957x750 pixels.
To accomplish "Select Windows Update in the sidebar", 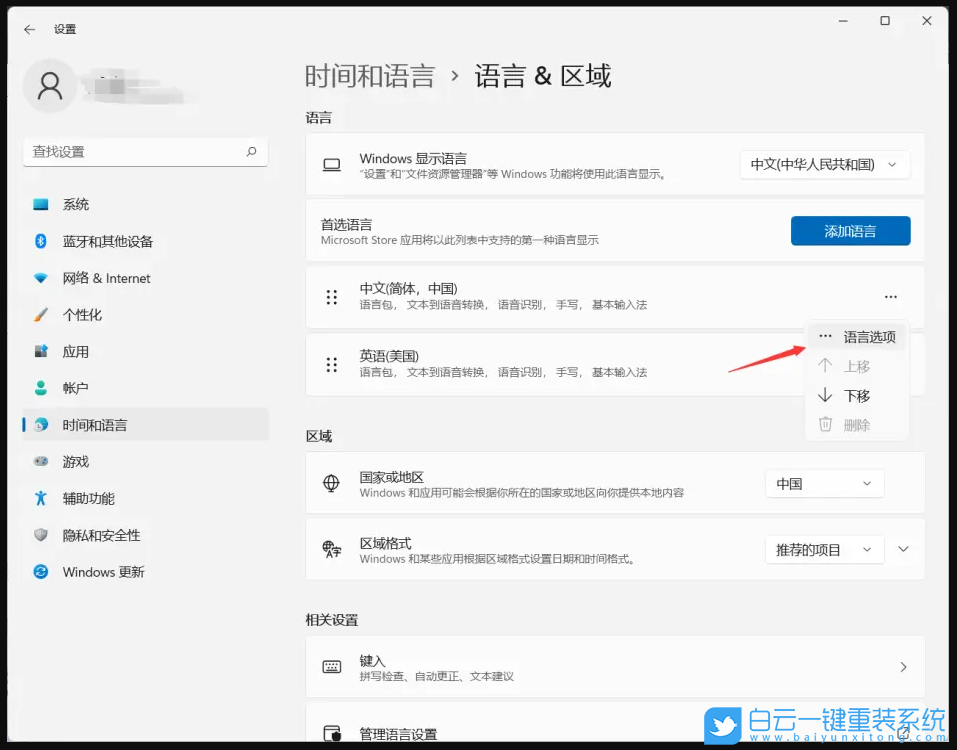I will [x=105, y=572].
